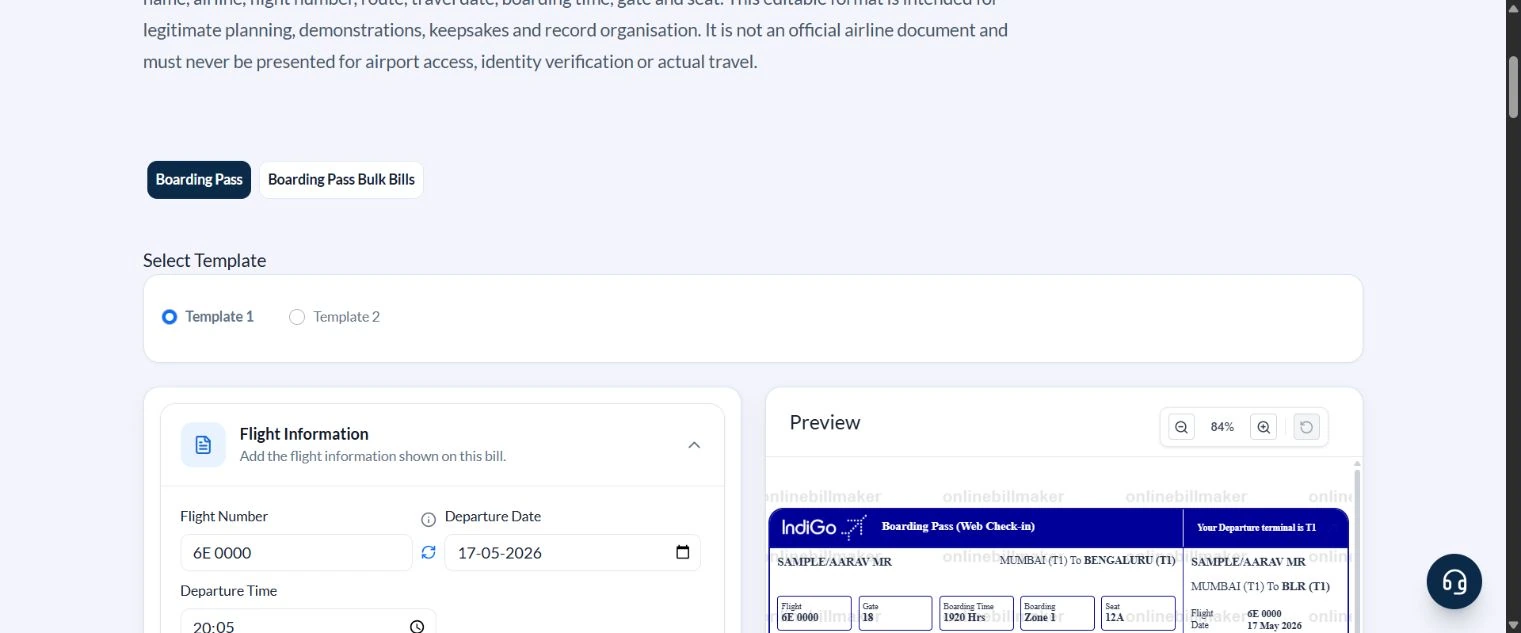Click the Zone 1 boarding box in preview

(x=1057, y=613)
